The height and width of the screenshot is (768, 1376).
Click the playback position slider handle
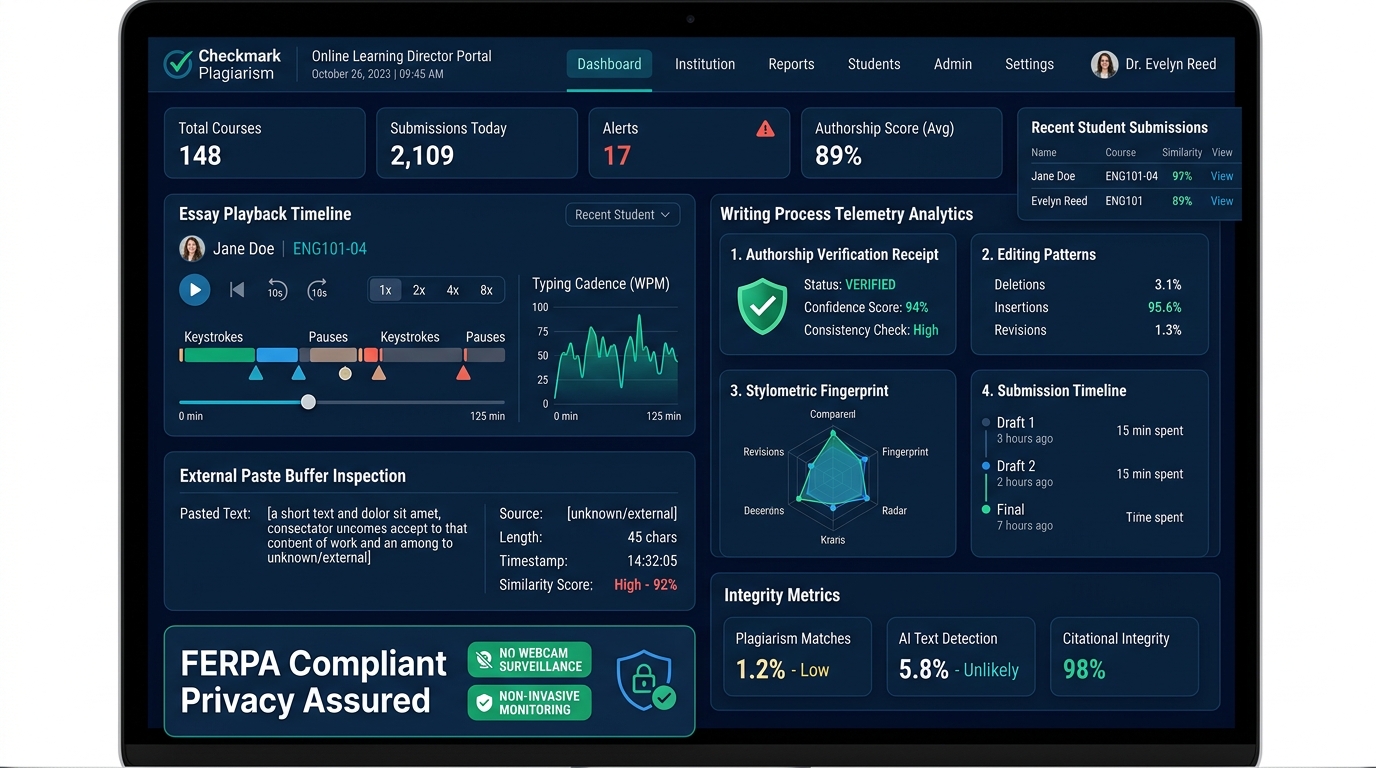coord(308,402)
